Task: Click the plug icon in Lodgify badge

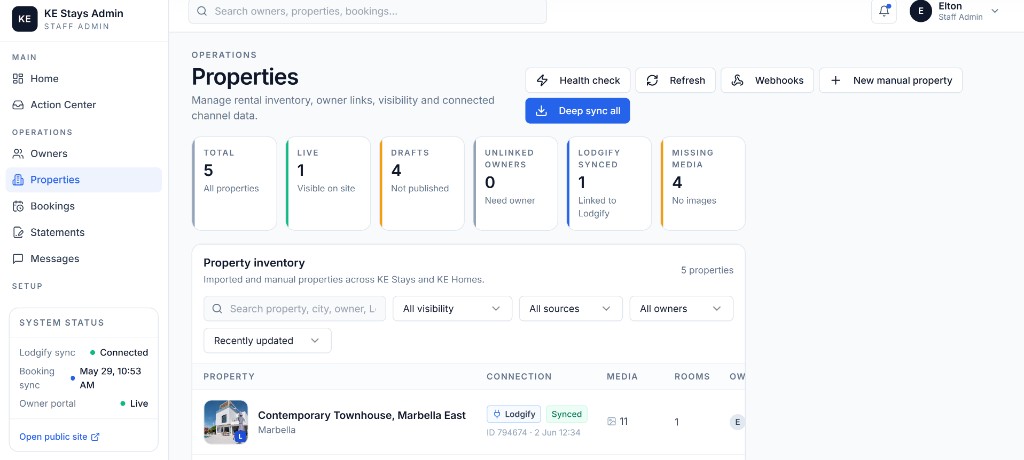Action: coord(497,414)
